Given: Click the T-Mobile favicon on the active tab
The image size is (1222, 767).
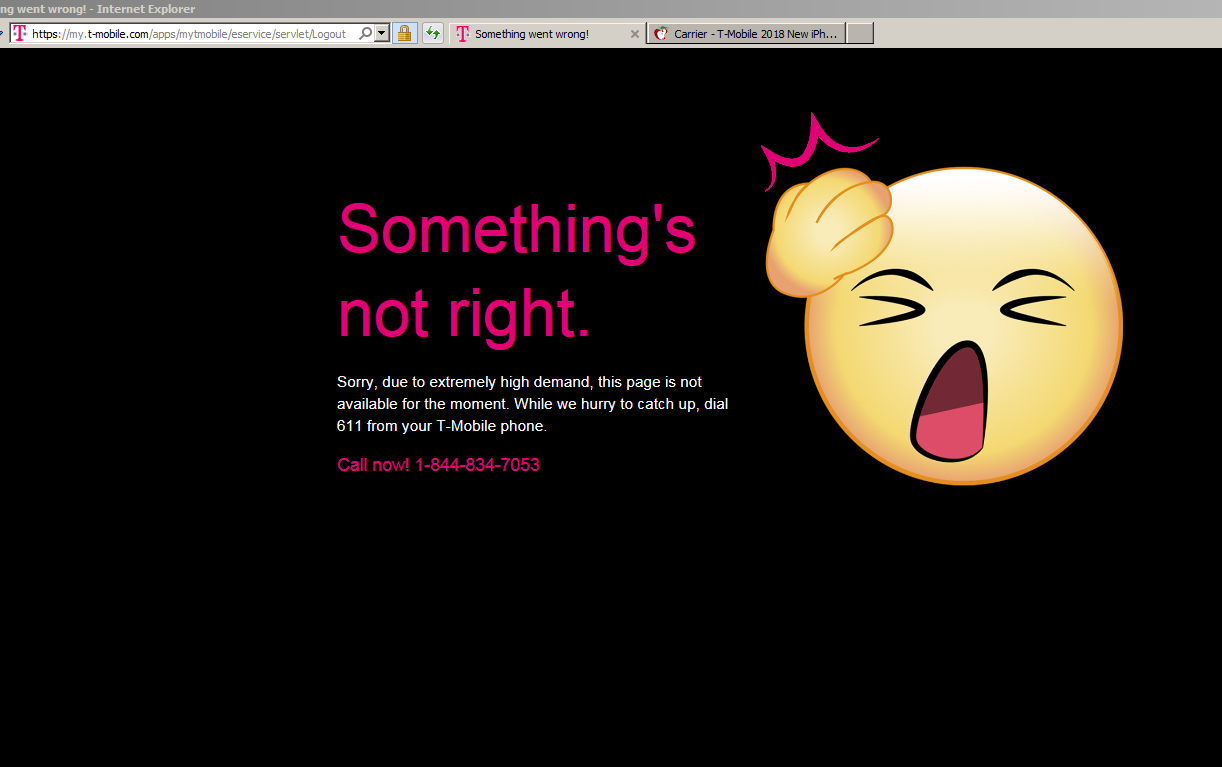Looking at the screenshot, I should tap(462, 34).
